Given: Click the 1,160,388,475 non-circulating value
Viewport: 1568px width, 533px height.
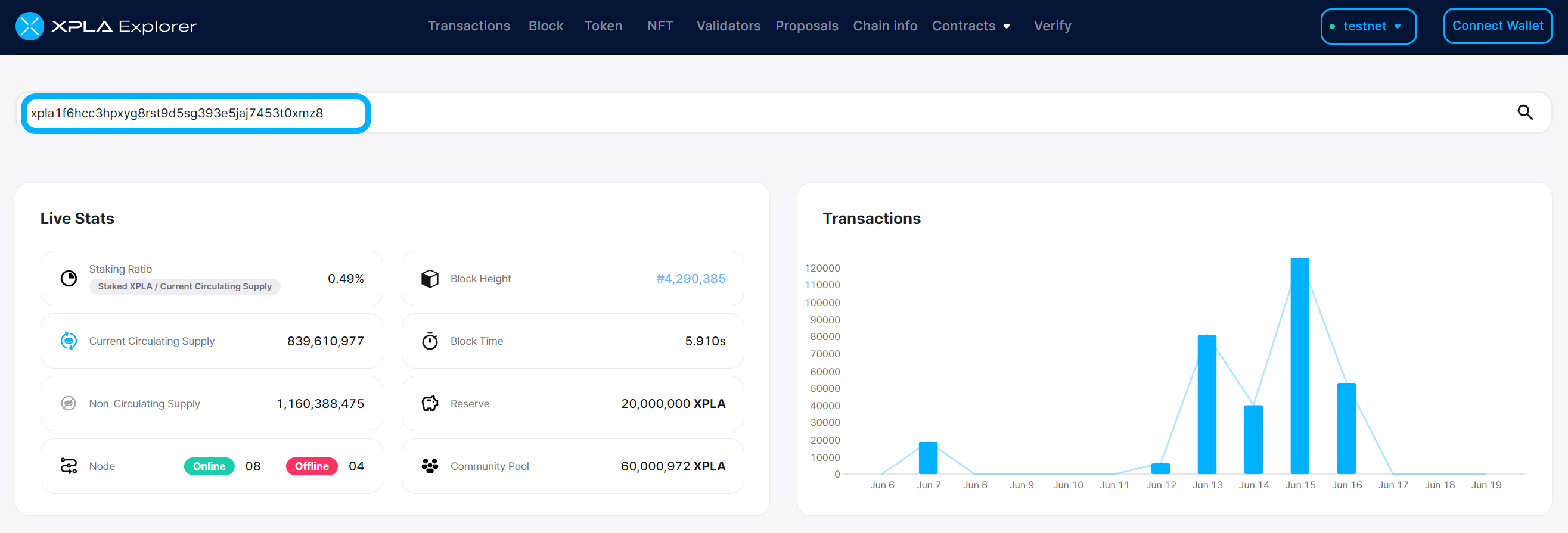Looking at the screenshot, I should [320, 404].
